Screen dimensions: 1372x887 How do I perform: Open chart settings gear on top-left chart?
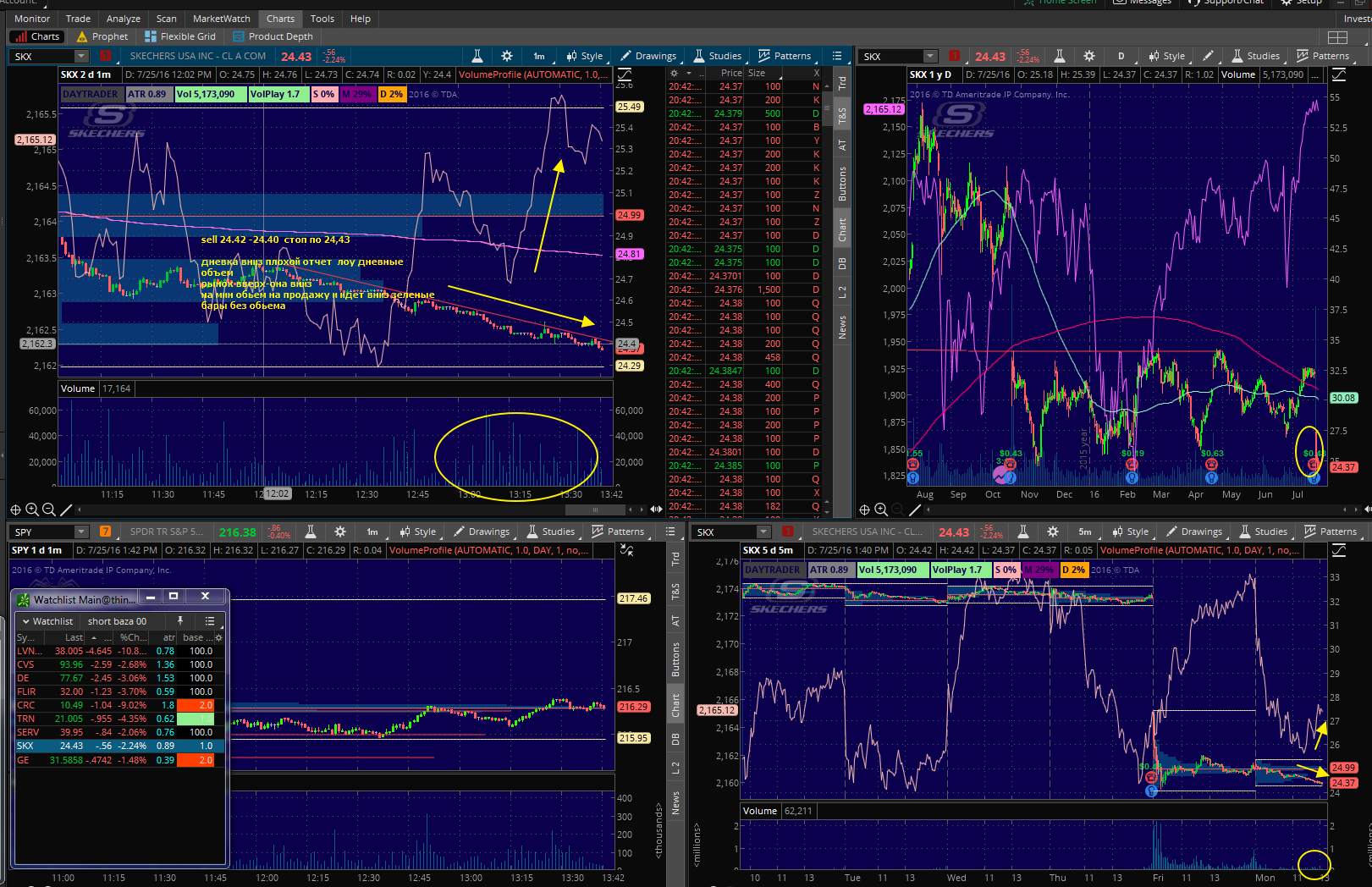click(x=507, y=56)
